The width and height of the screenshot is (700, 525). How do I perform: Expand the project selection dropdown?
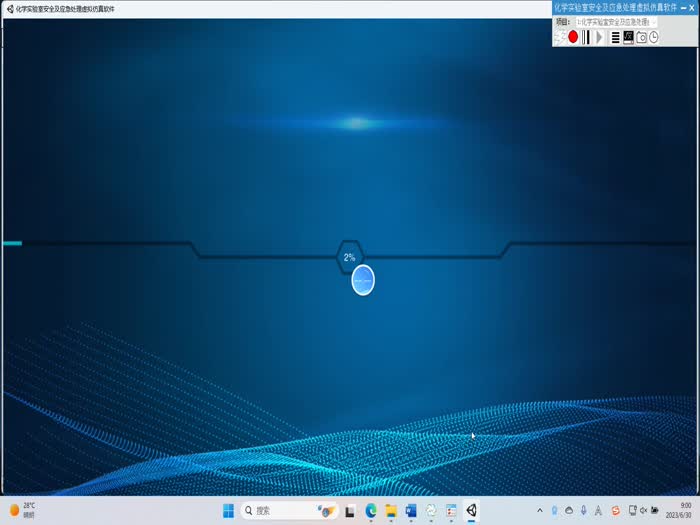(653, 21)
